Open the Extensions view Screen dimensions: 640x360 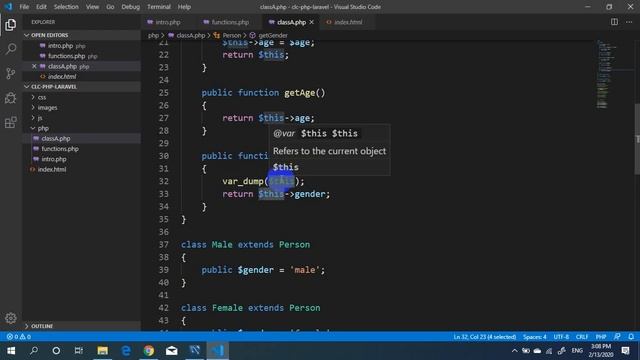point(11,122)
